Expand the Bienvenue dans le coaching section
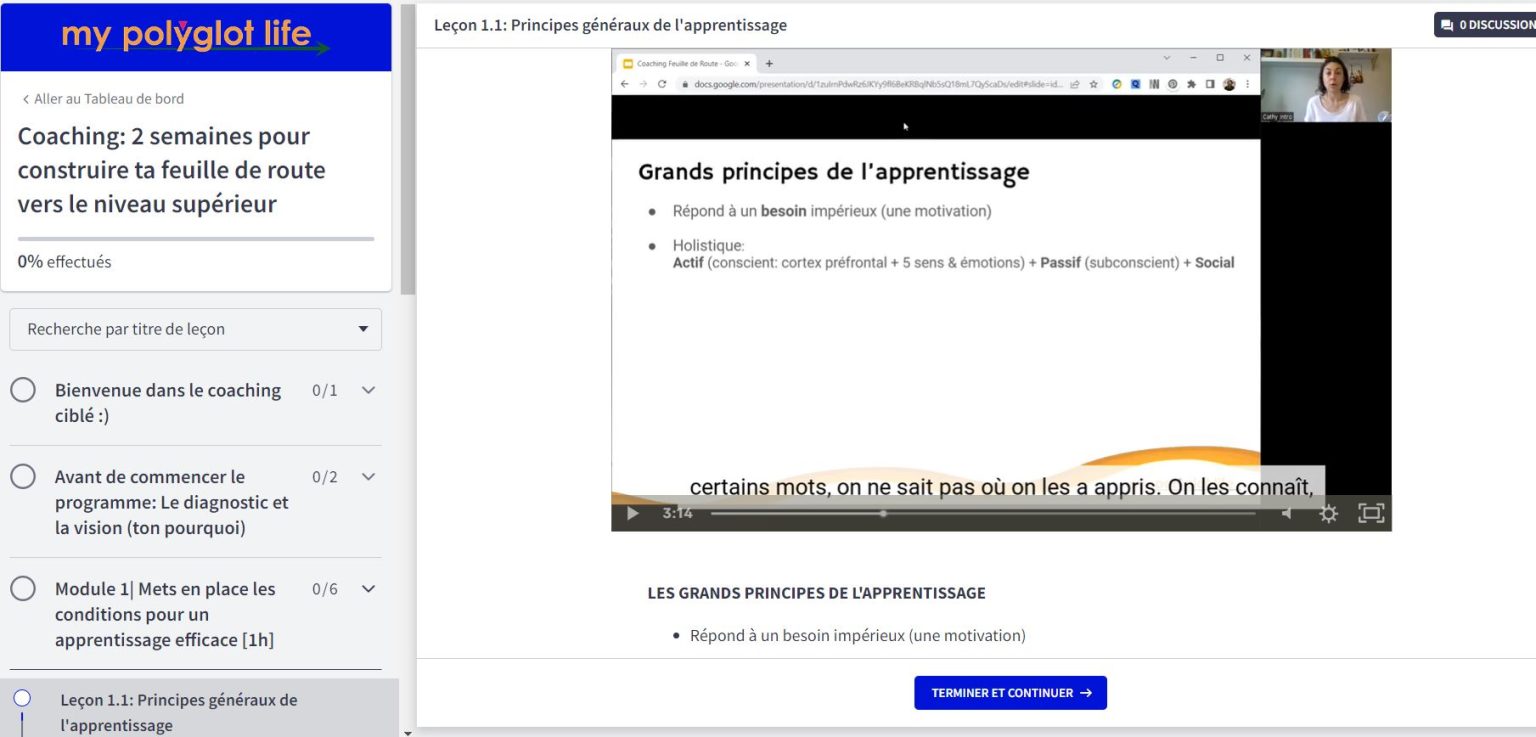Image resolution: width=1536 pixels, height=737 pixels. coord(368,390)
